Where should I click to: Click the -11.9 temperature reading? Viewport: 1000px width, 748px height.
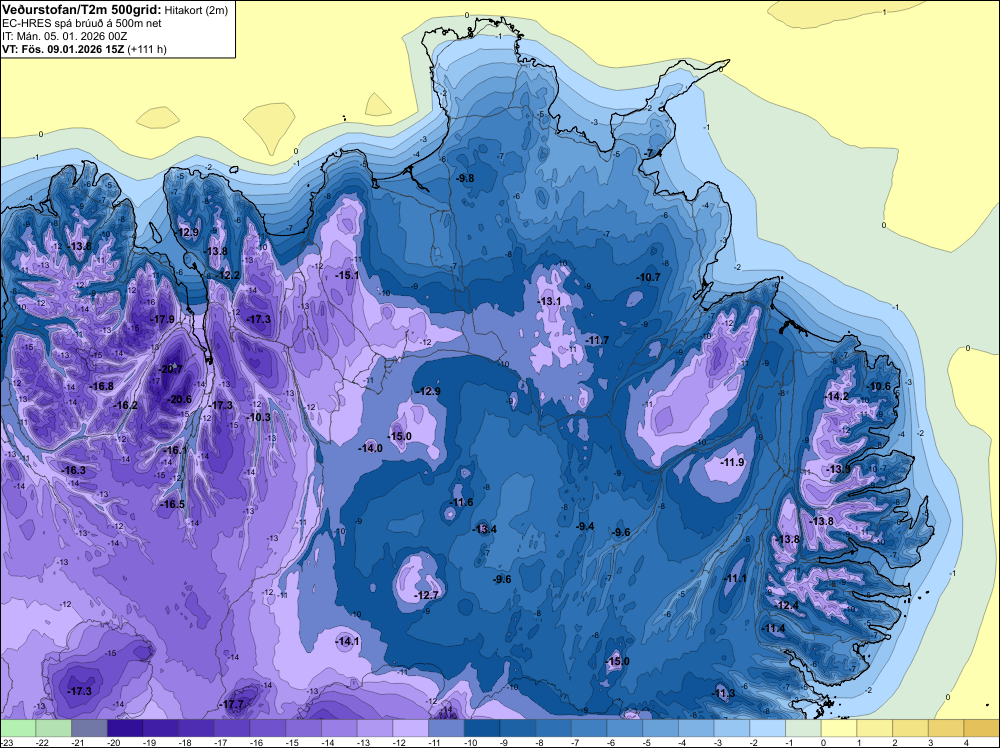[732, 462]
